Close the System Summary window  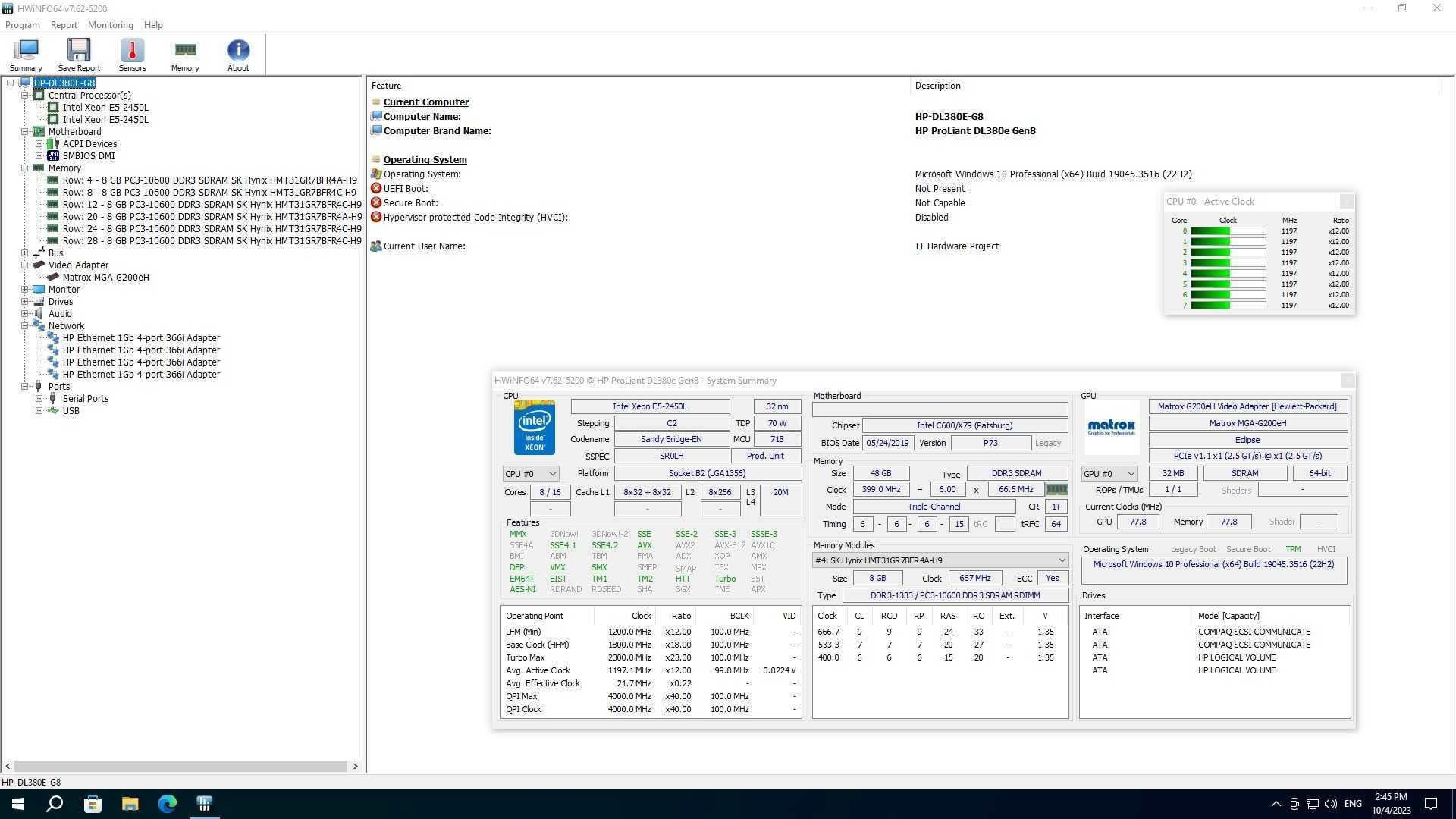1348,381
